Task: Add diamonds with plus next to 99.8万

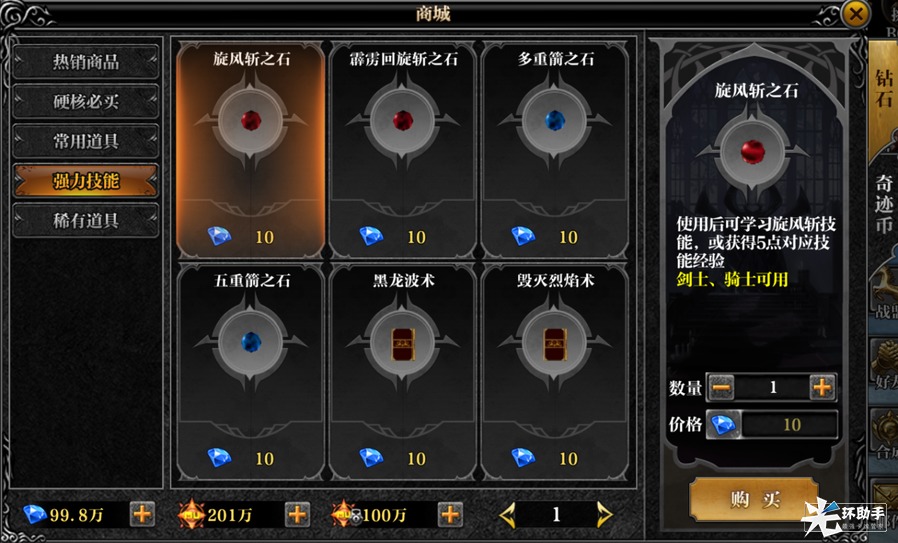Action: coord(142,514)
